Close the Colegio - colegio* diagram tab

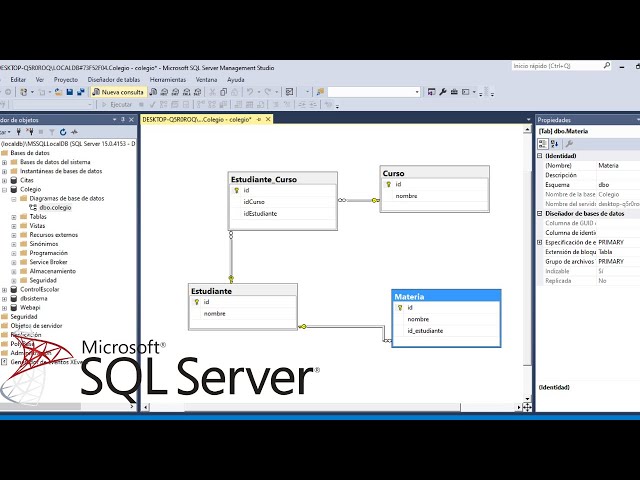268,120
